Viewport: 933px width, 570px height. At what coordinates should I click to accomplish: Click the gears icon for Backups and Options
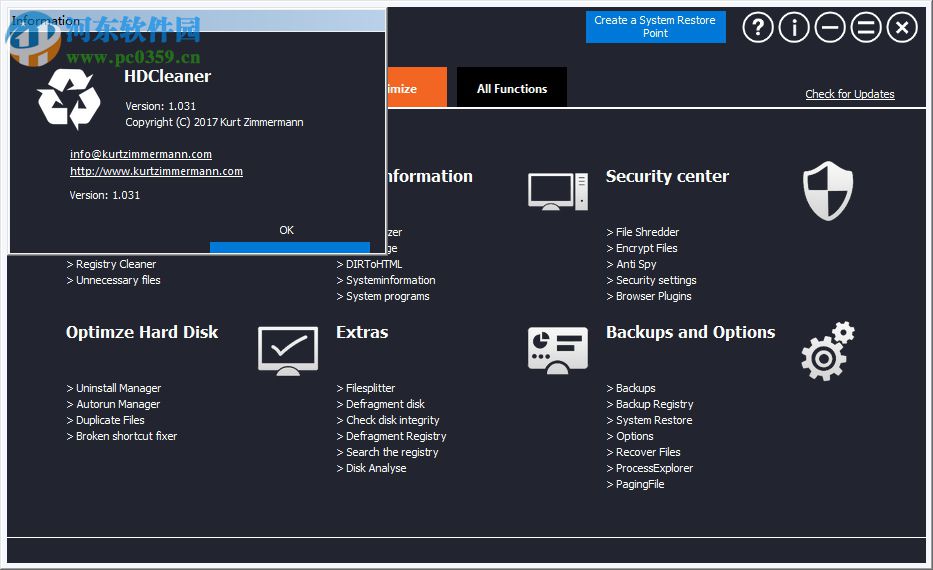click(828, 351)
